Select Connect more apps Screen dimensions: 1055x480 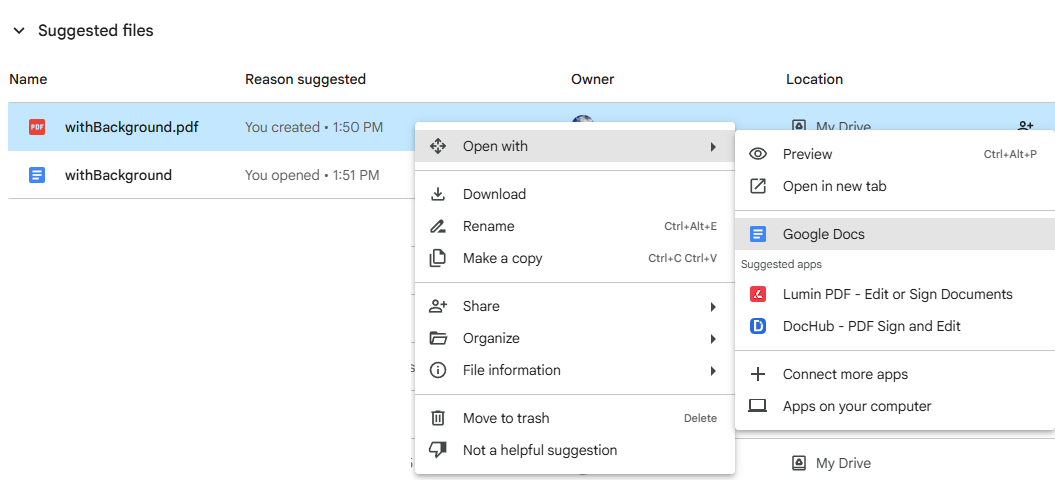click(895, 374)
